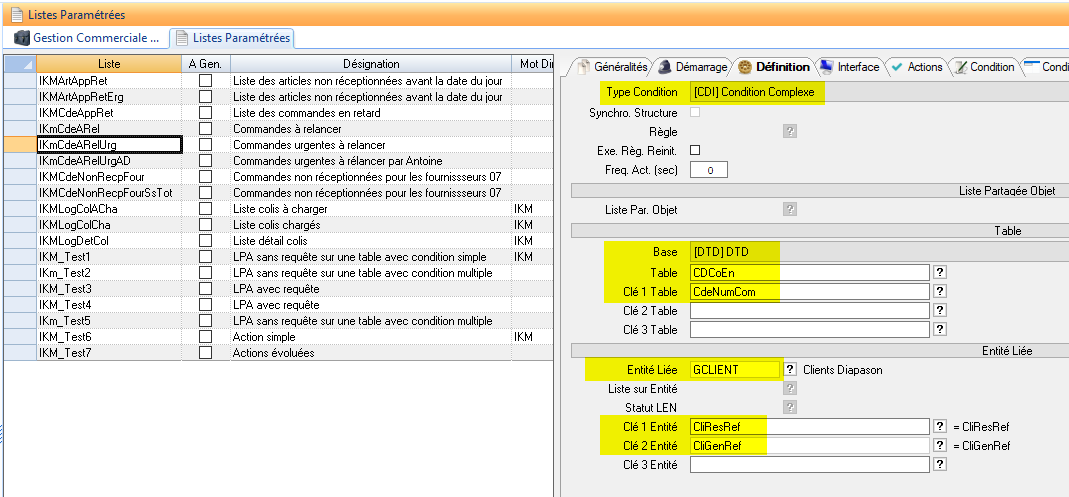Open the Base [DTD] DTD dropdown
The height and width of the screenshot is (497, 1069).
pos(734,252)
